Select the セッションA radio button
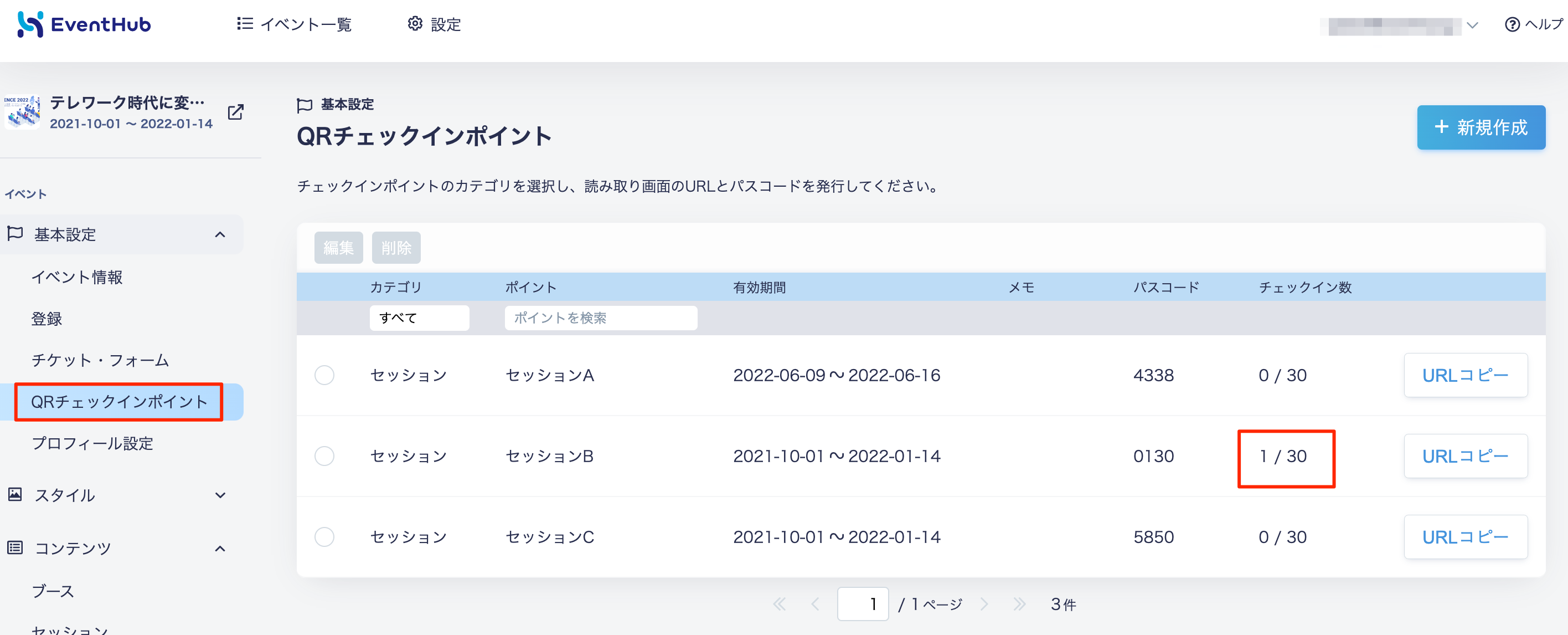The image size is (1568, 635). (324, 375)
